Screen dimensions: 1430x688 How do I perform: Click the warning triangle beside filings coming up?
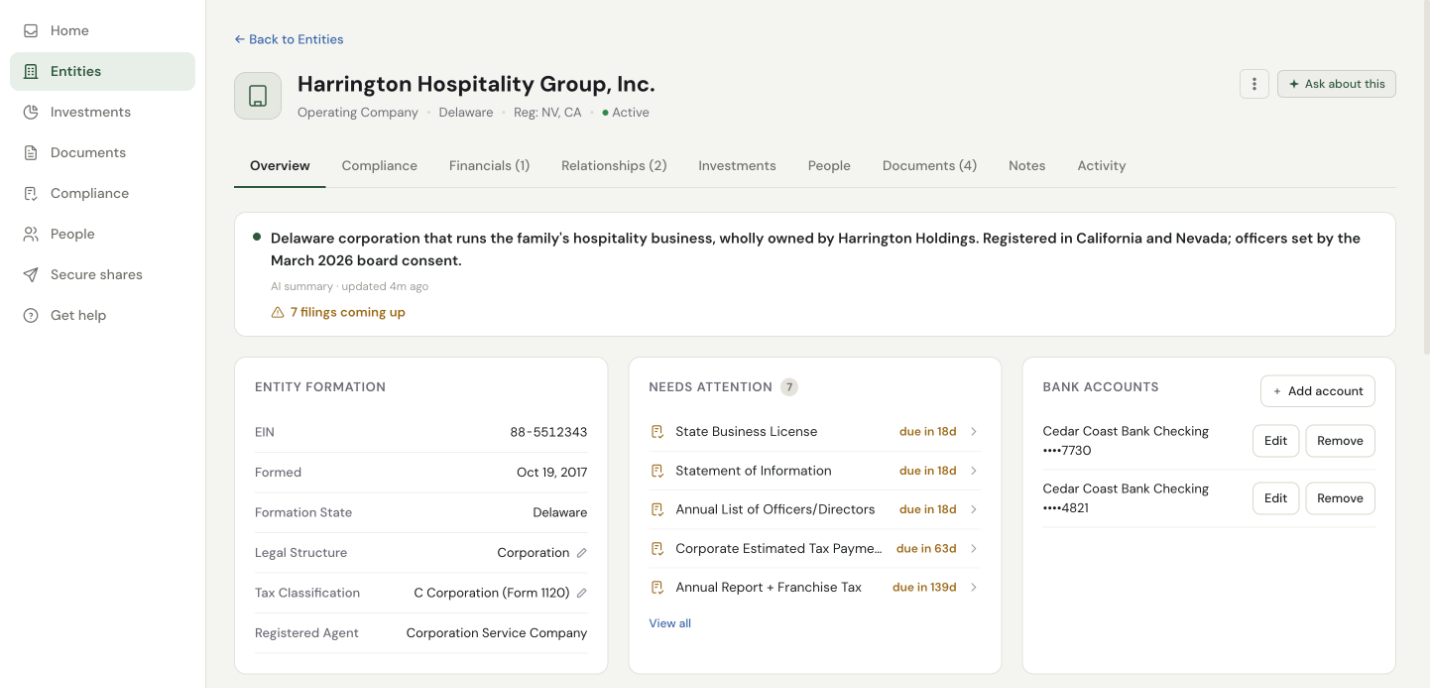click(x=278, y=313)
